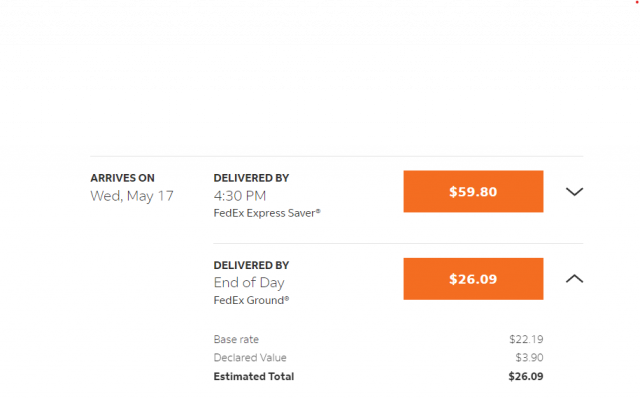
Task: Click the Estimated Total label
Action: (x=253, y=376)
